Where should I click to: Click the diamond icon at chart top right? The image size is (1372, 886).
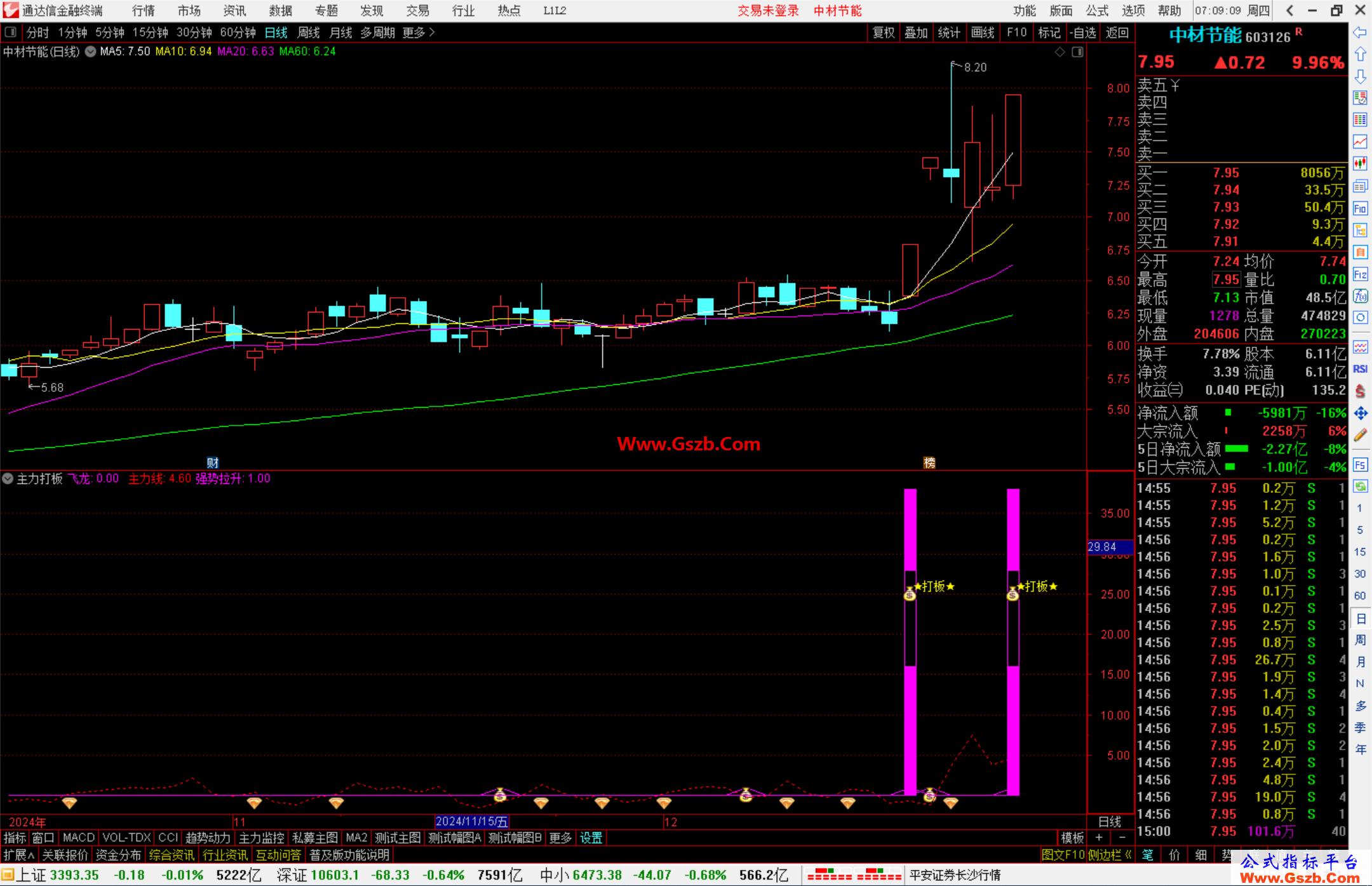click(1059, 52)
